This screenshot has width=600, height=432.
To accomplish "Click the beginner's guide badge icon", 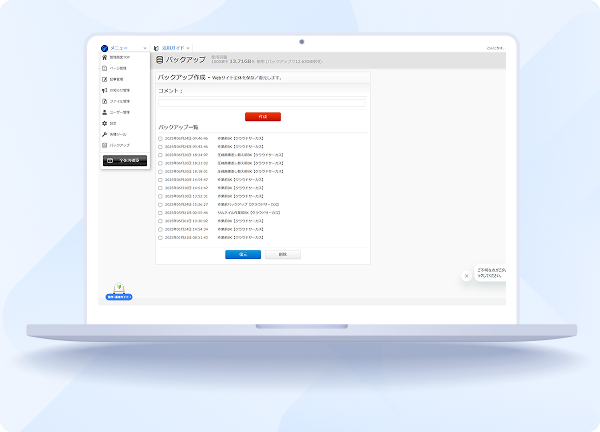I will (x=119, y=292).
